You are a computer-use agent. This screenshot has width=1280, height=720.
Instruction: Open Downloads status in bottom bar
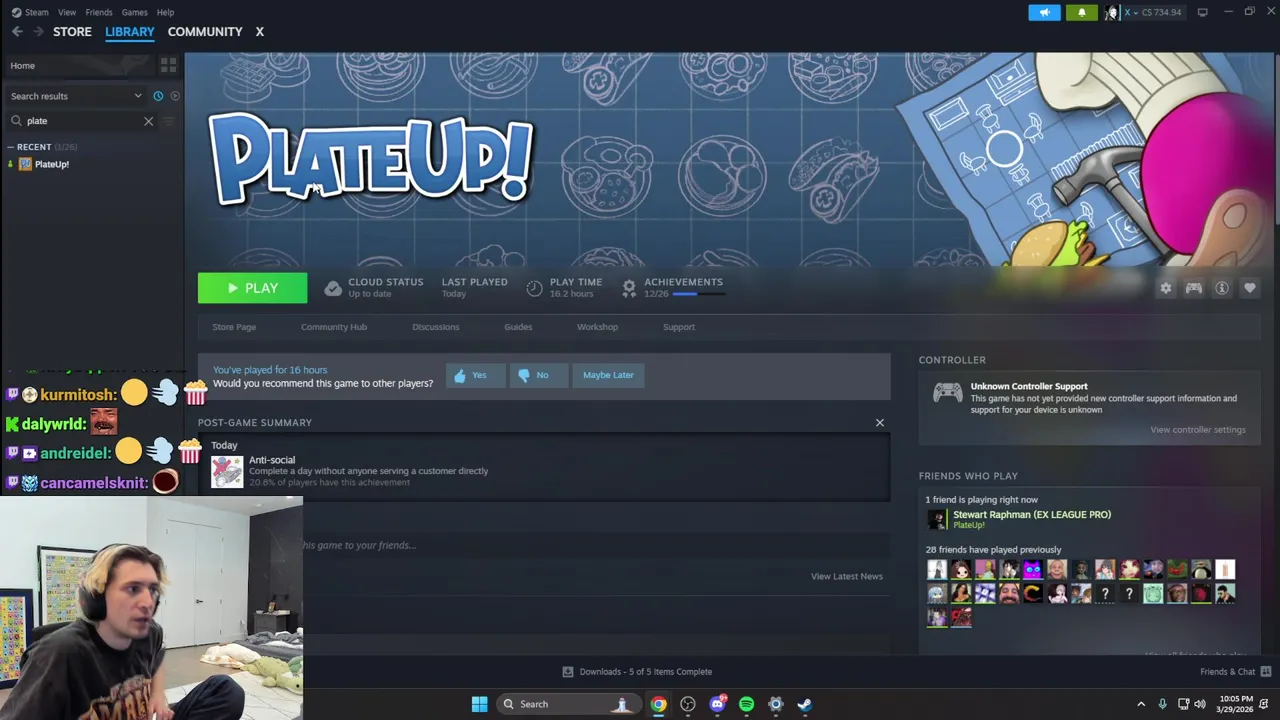point(637,672)
